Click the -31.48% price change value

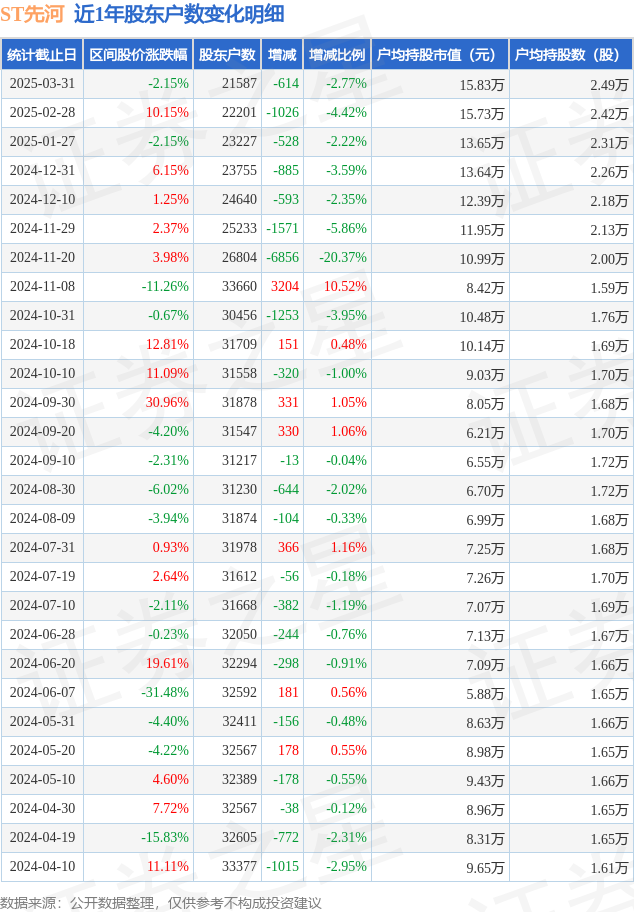pyautogui.click(x=165, y=693)
